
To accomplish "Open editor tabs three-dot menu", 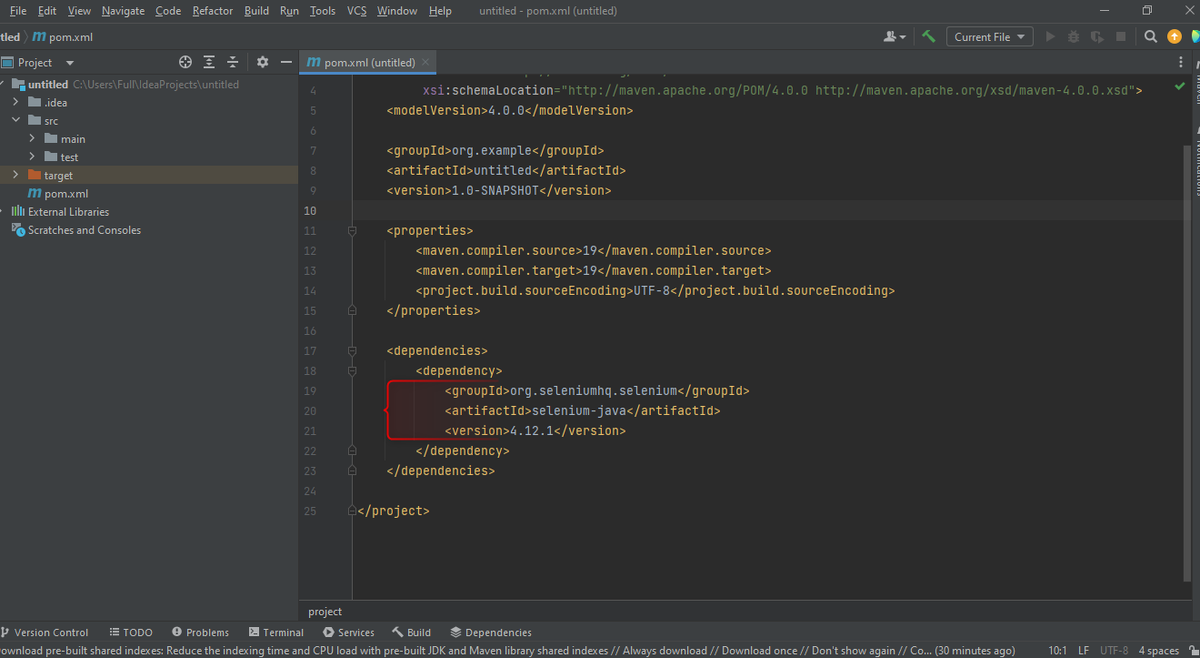I will pyautogui.click(x=1181, y=62).
